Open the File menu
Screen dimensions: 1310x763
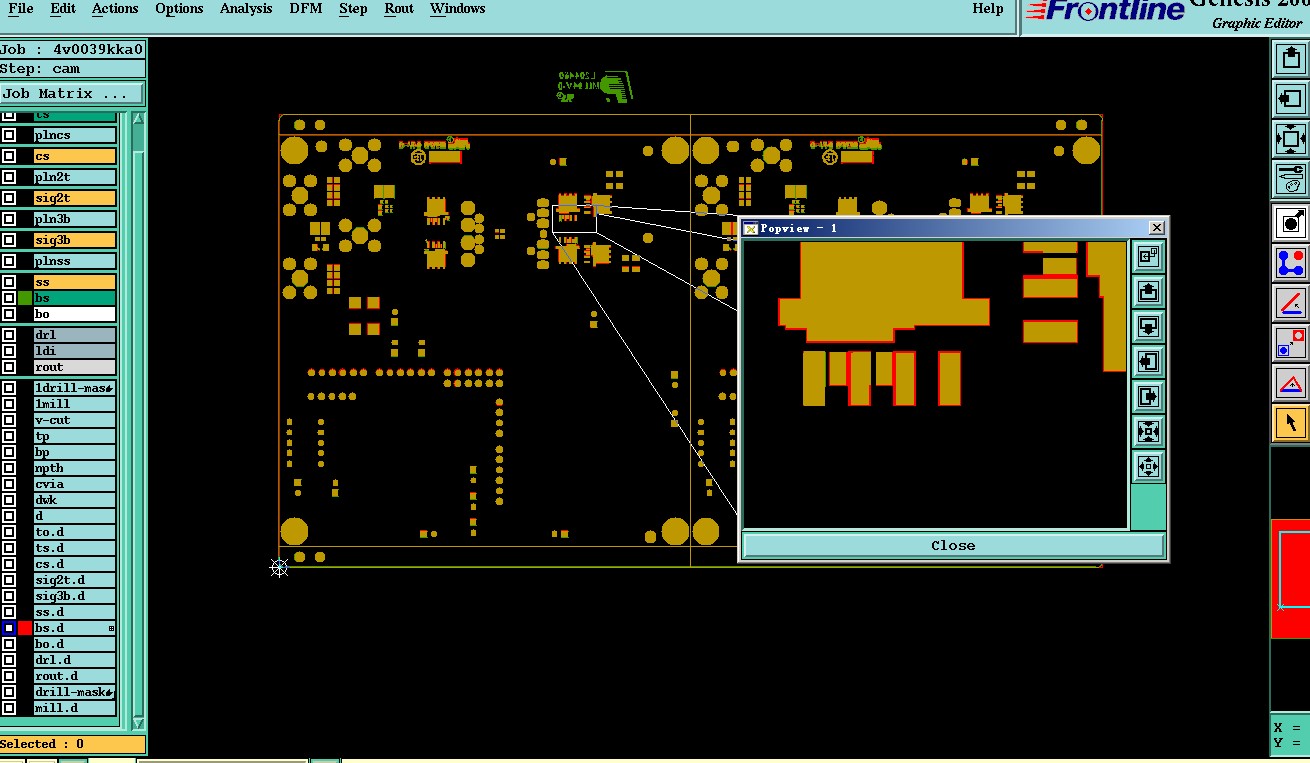coord(20,9)
